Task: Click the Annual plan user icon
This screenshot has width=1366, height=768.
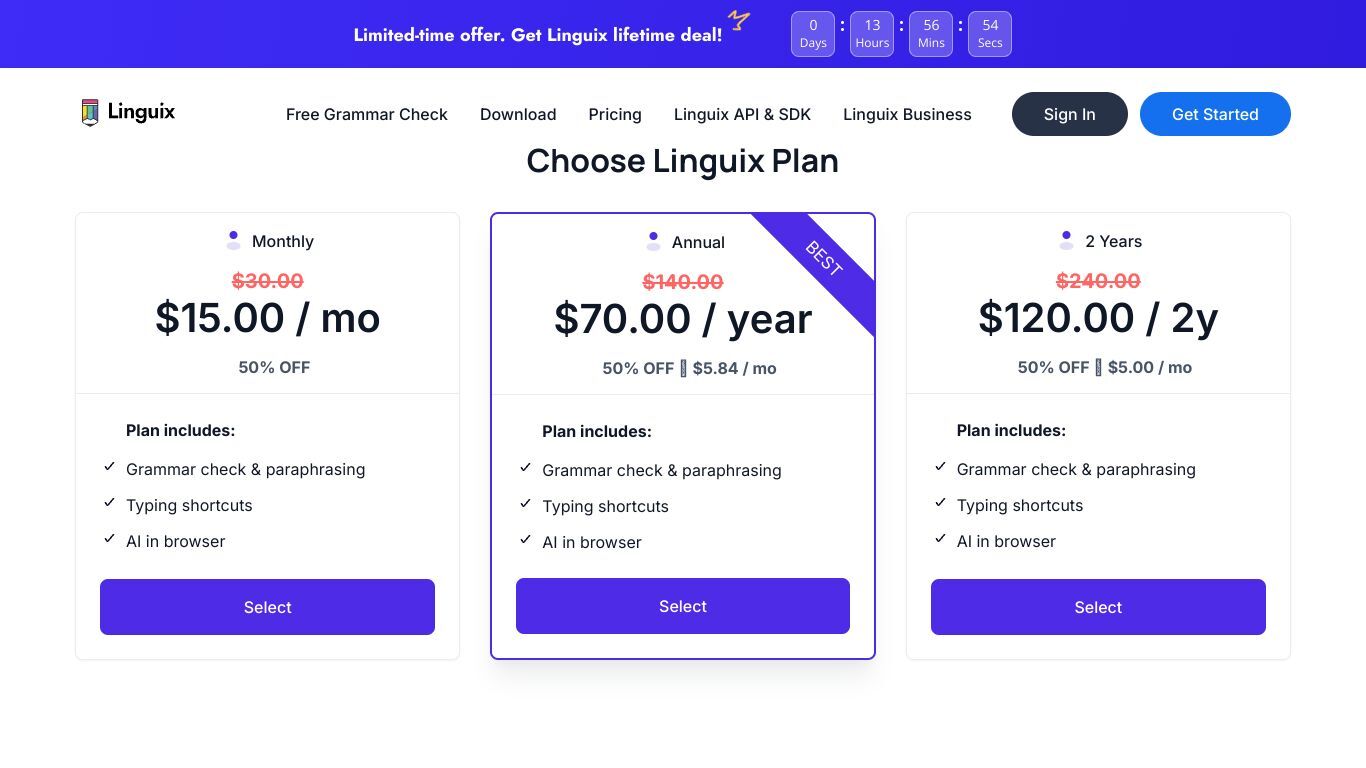Action: pos(653,242)
